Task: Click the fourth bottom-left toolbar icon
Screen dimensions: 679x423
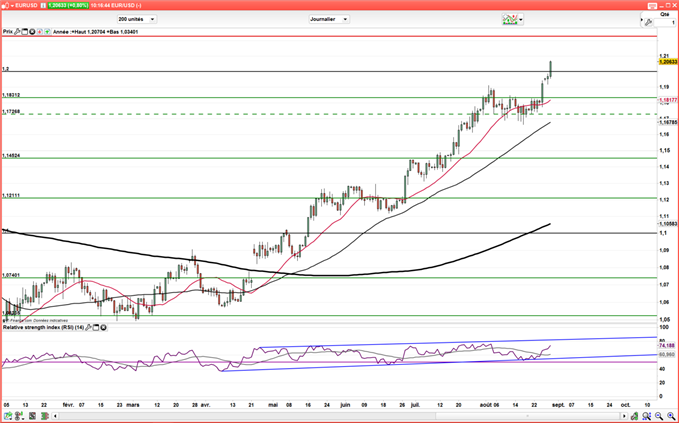Action: coord(45,416)
